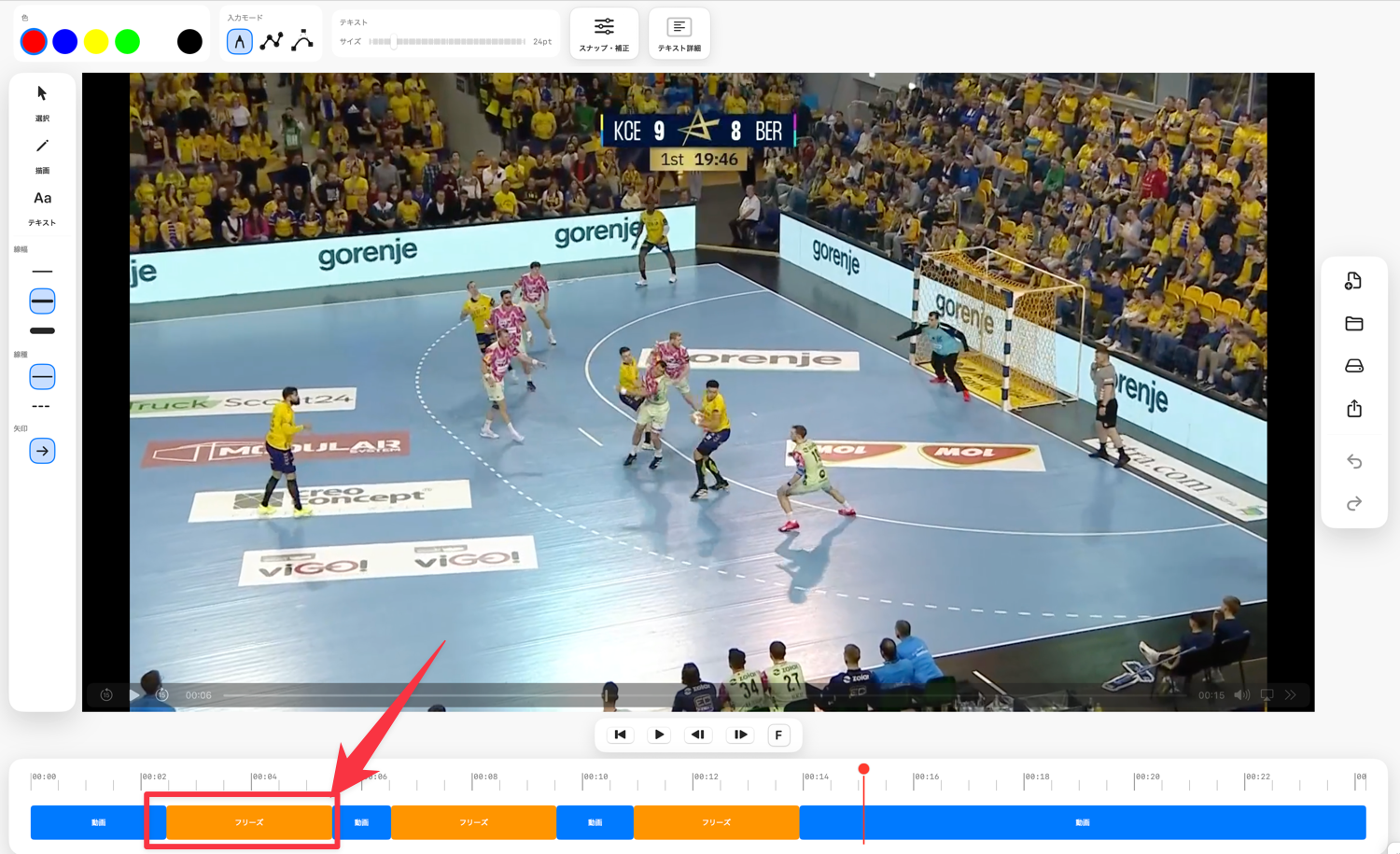Choose the thinnest line width
1400x854 pixels.
coord(42,272)
